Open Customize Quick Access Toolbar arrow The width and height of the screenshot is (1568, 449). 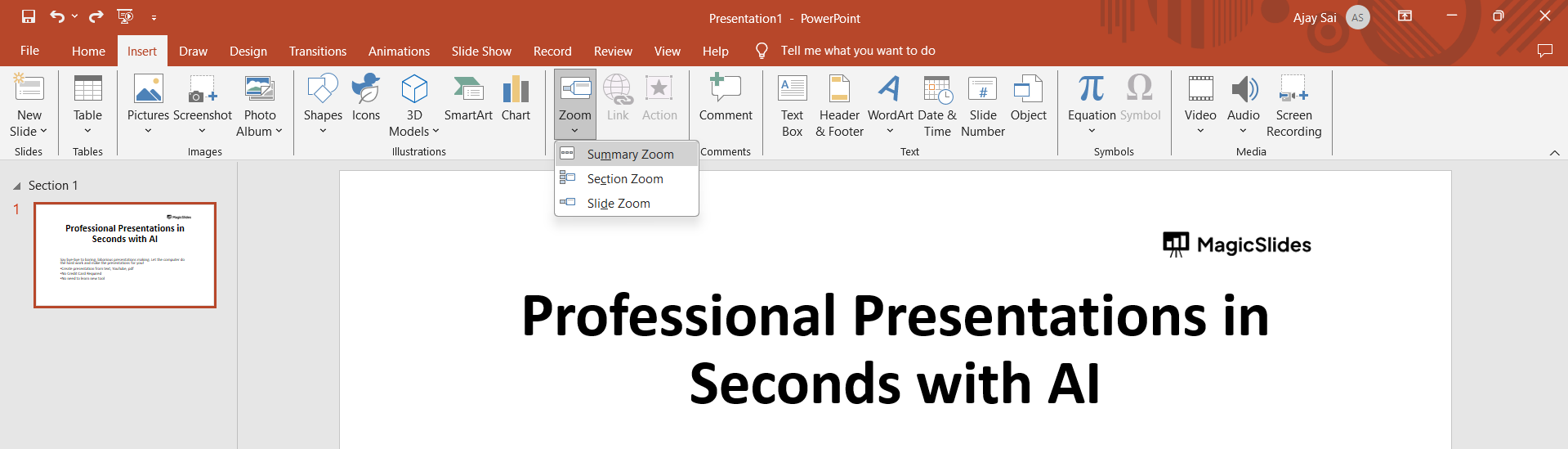tap(154, 17)
